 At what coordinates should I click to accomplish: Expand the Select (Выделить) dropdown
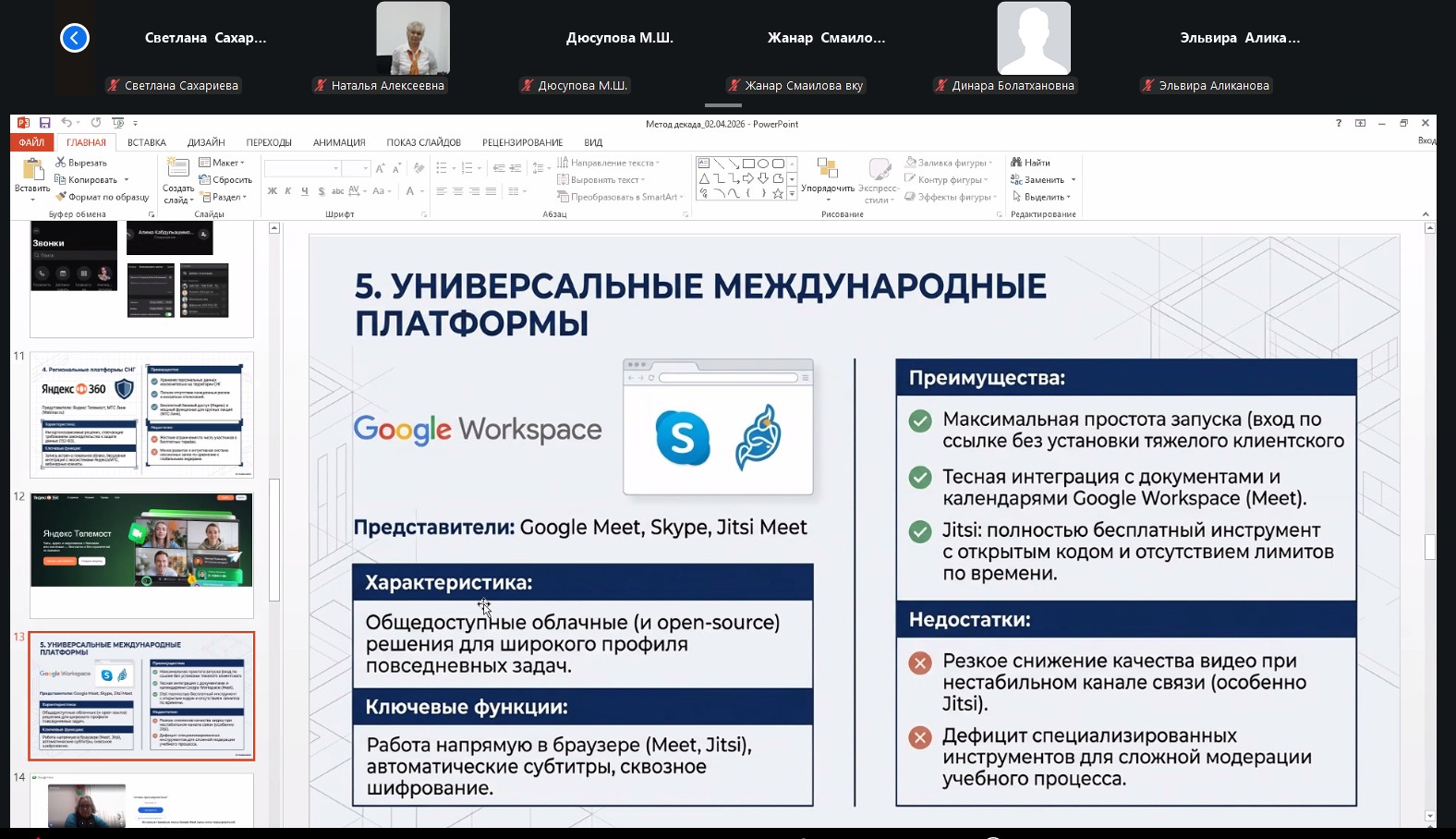point(1042,197)
